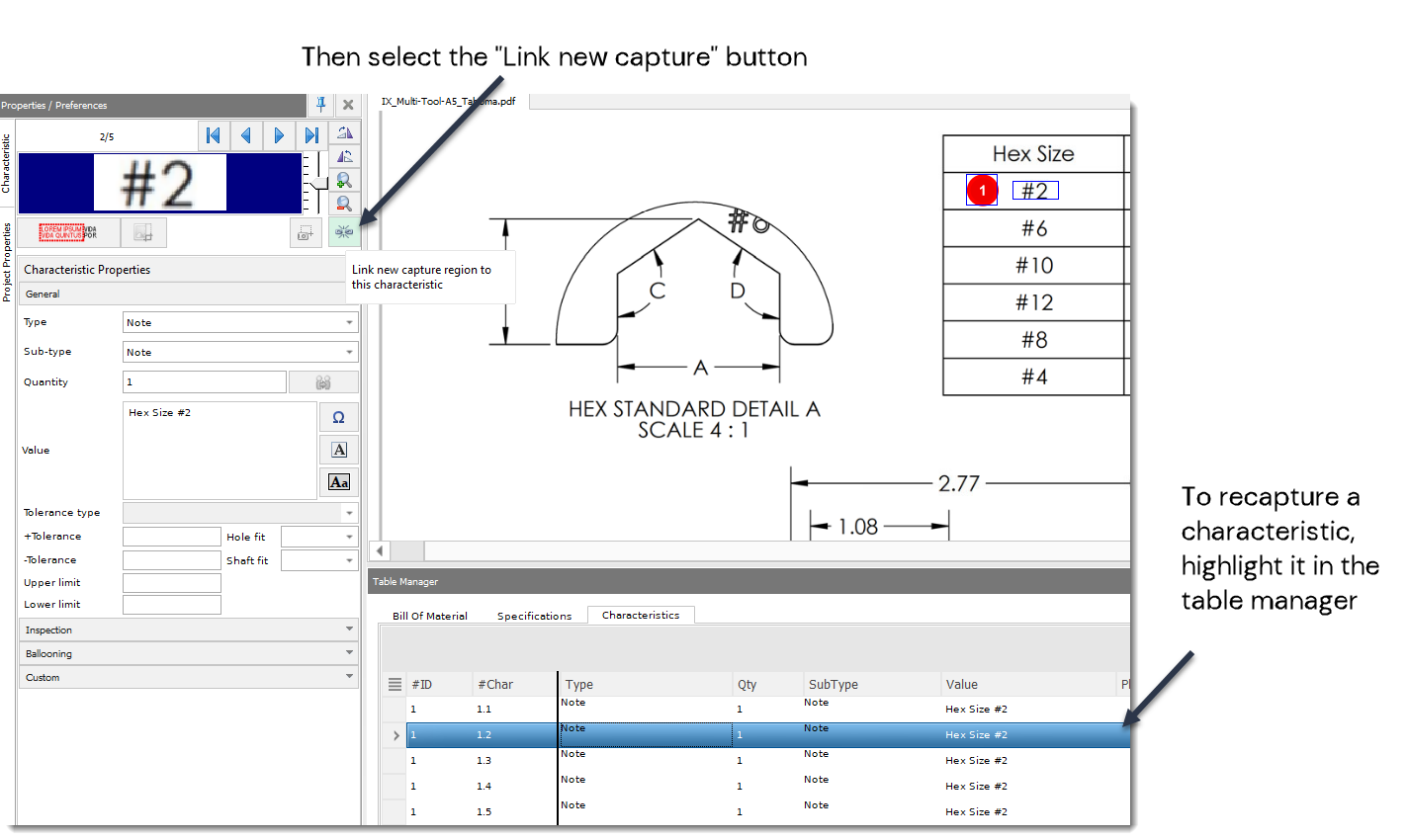
Task: Open the Specifications tab
Action: coord(534,615)
